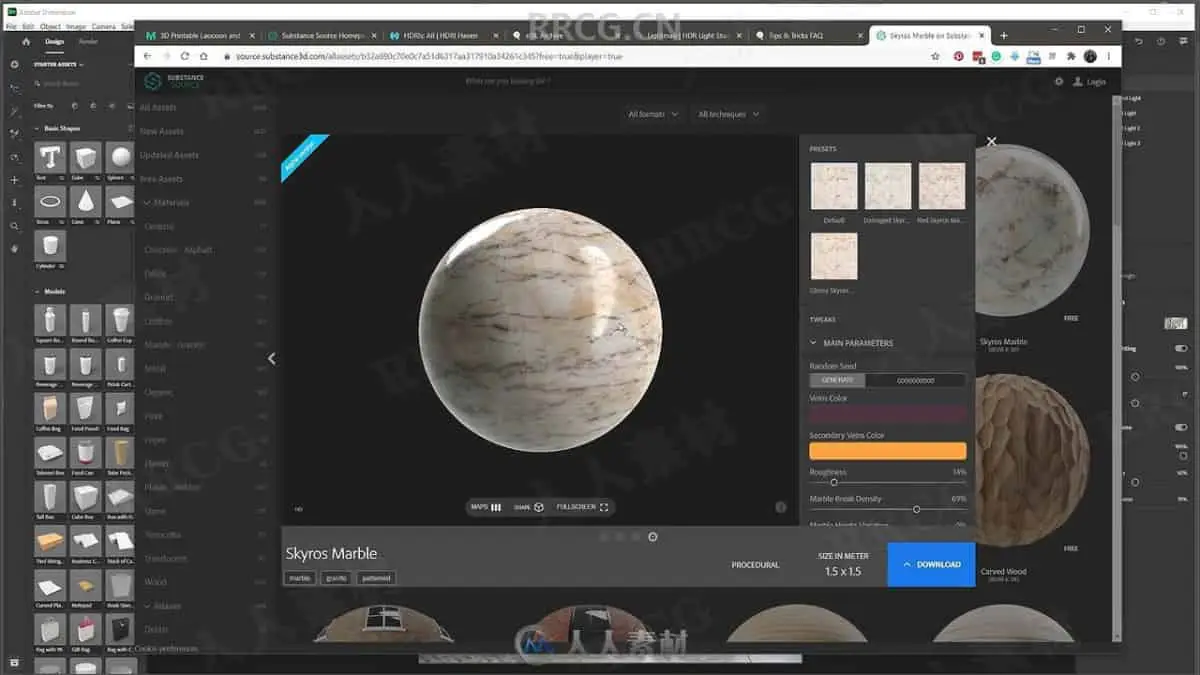The width and height of the screenshot is (1200, 675).
Task: Open the Chrome extensions puzzle icon
Action: point(1073,57)
